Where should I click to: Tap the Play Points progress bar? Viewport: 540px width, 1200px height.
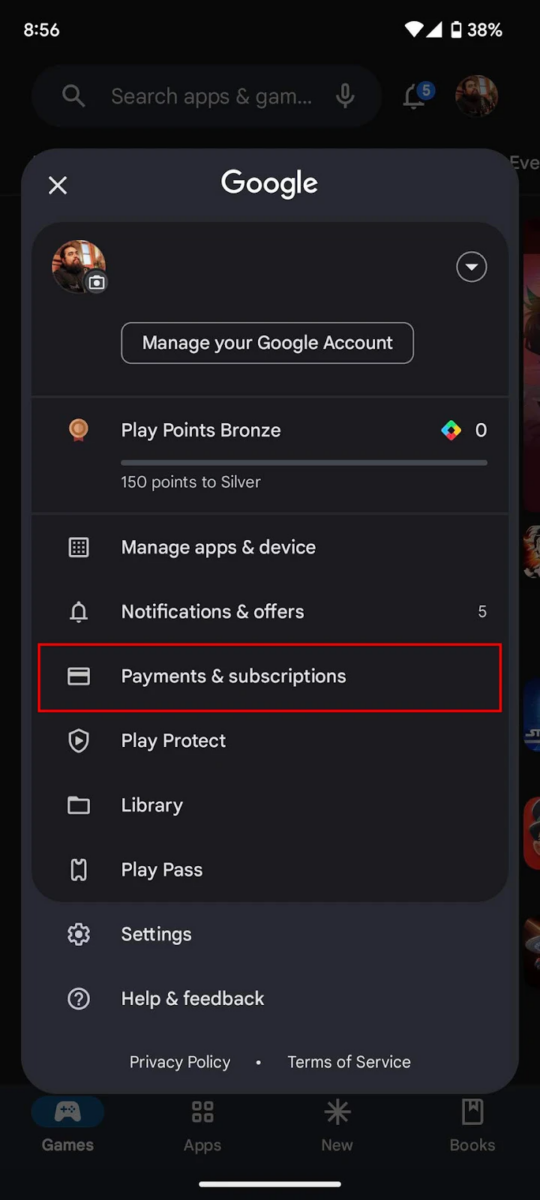point(304,462)
